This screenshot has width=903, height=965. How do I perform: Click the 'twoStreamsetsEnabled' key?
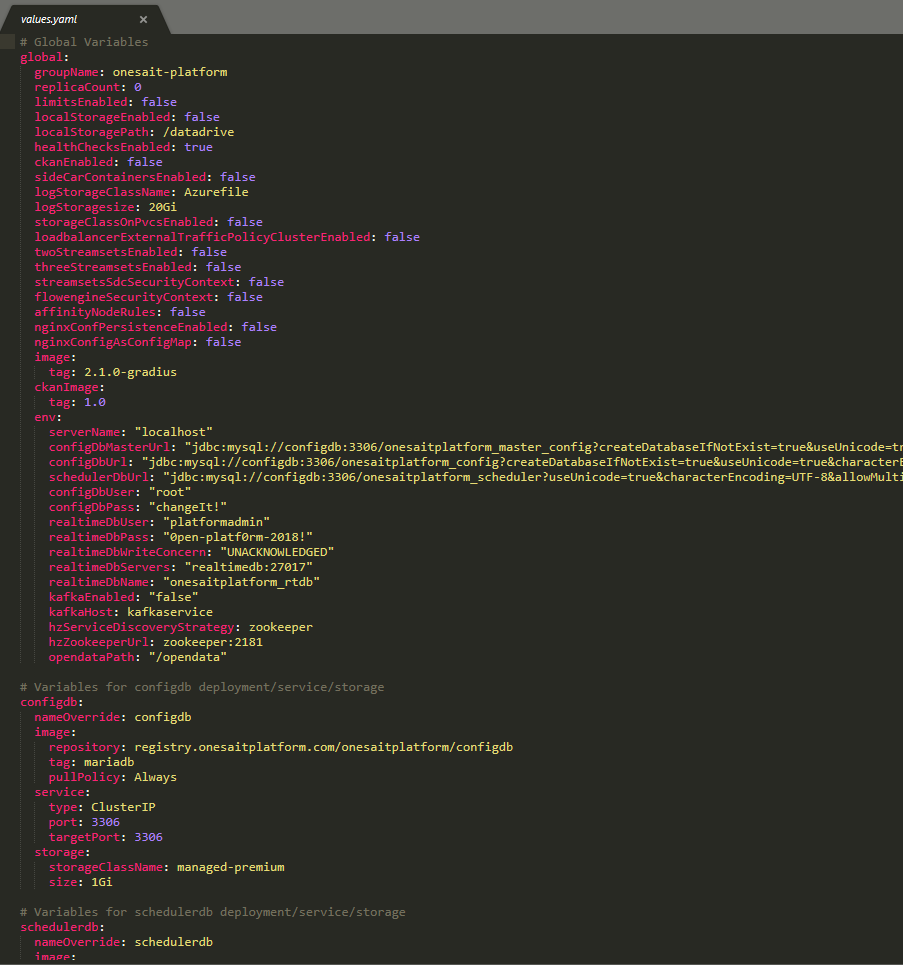(106, 252)
